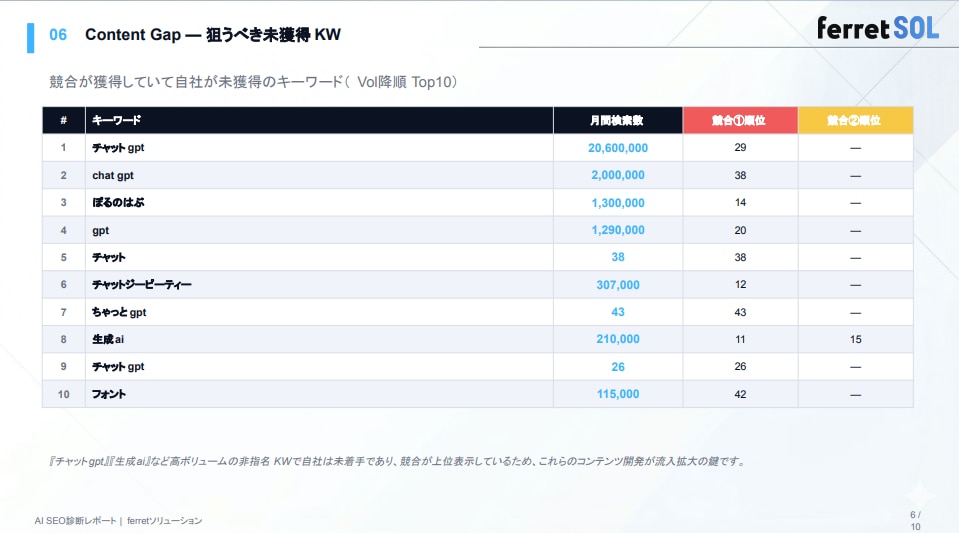Click the red 競合①順位 header cell
959x533 pixels.
(x=739, y=120)
